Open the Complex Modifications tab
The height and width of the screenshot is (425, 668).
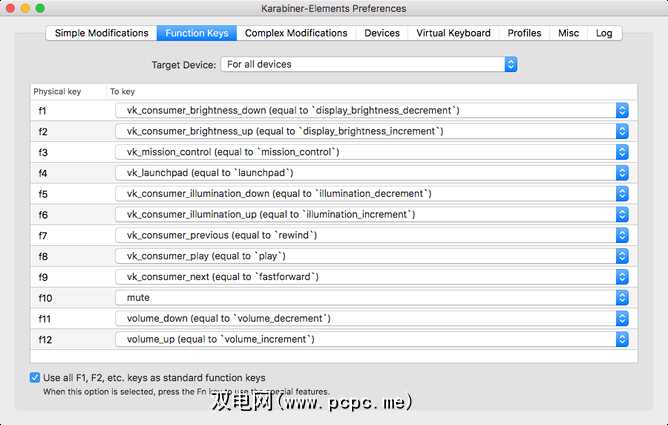pyautogui.click(x=296, y=33)
